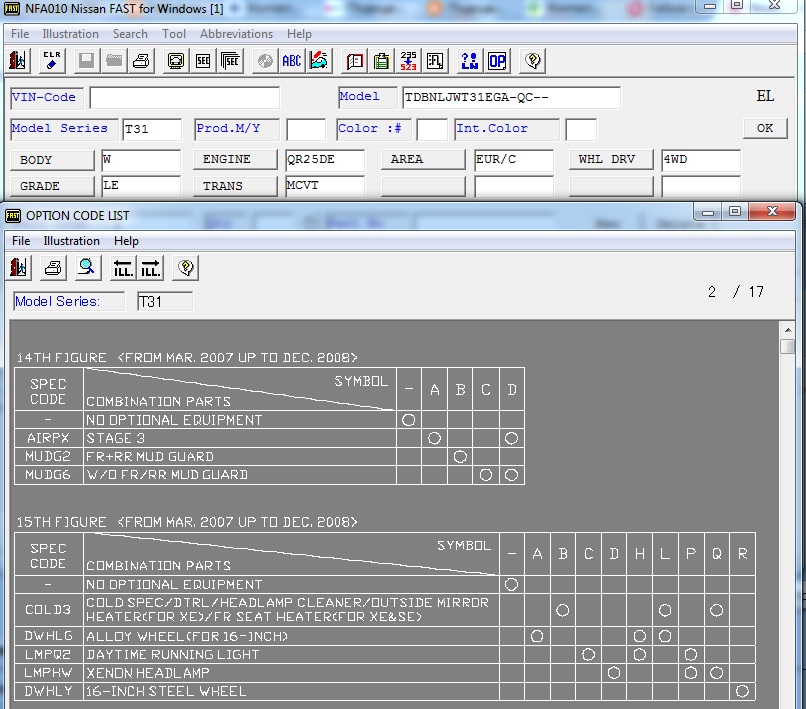806x709 pixels.
Task: Click the ENGINE field showing QR25DE
Action: pos(325,160)
